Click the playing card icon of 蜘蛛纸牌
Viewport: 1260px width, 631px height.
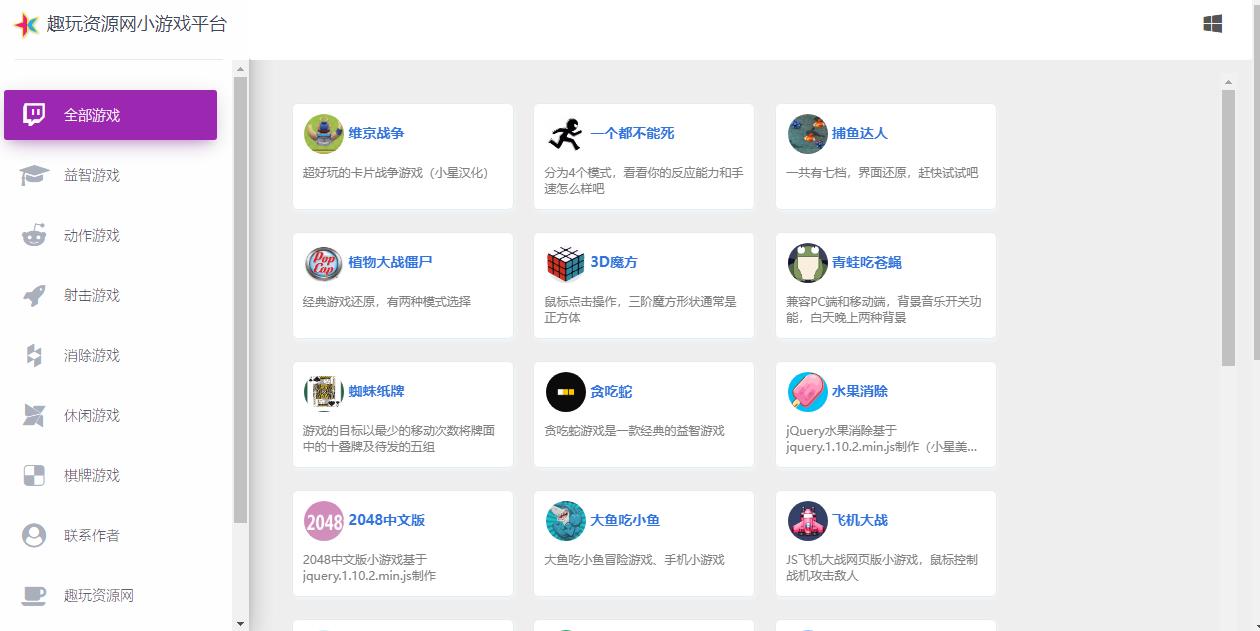tap(323, 392)
